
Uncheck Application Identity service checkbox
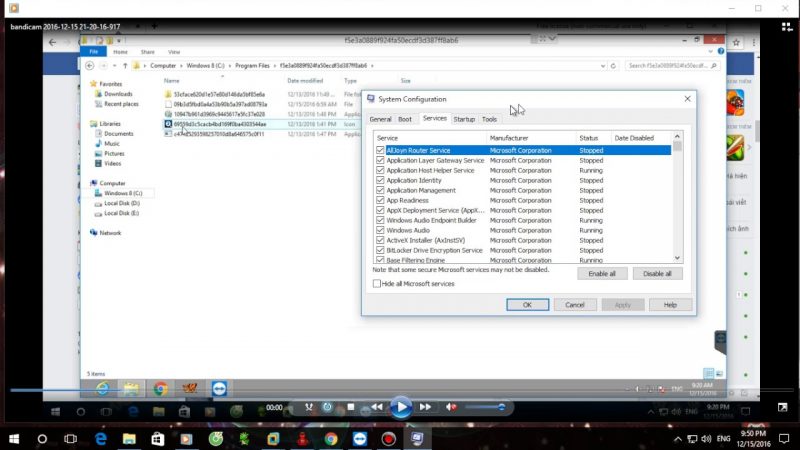[380, 180]
